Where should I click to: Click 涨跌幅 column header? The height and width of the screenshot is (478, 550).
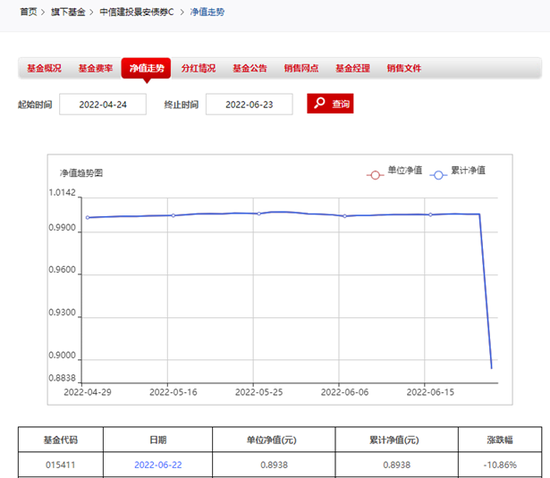pos(500,440)
